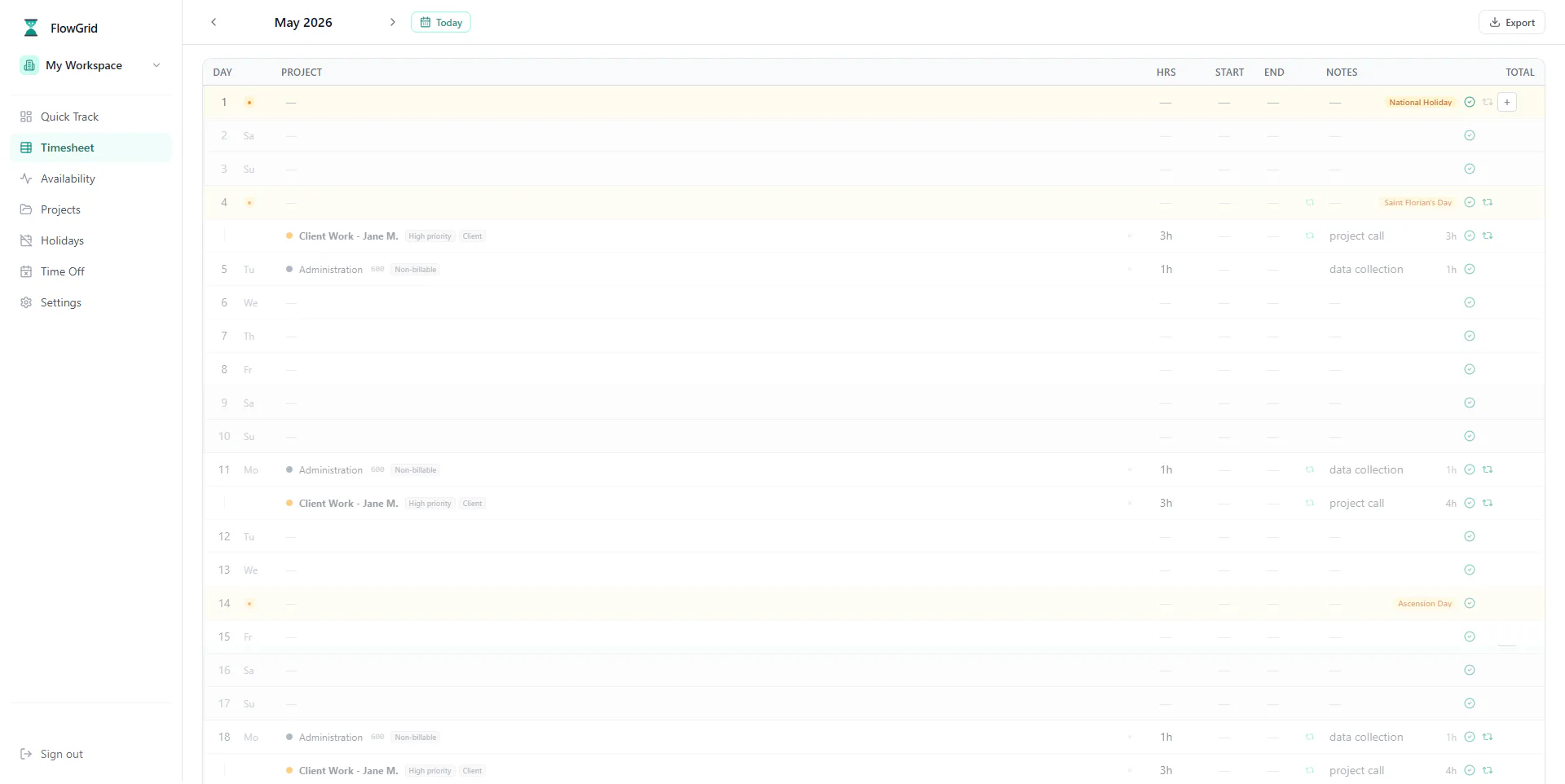
Task: Open Availability in the sidebar
Action: [90, 178]
